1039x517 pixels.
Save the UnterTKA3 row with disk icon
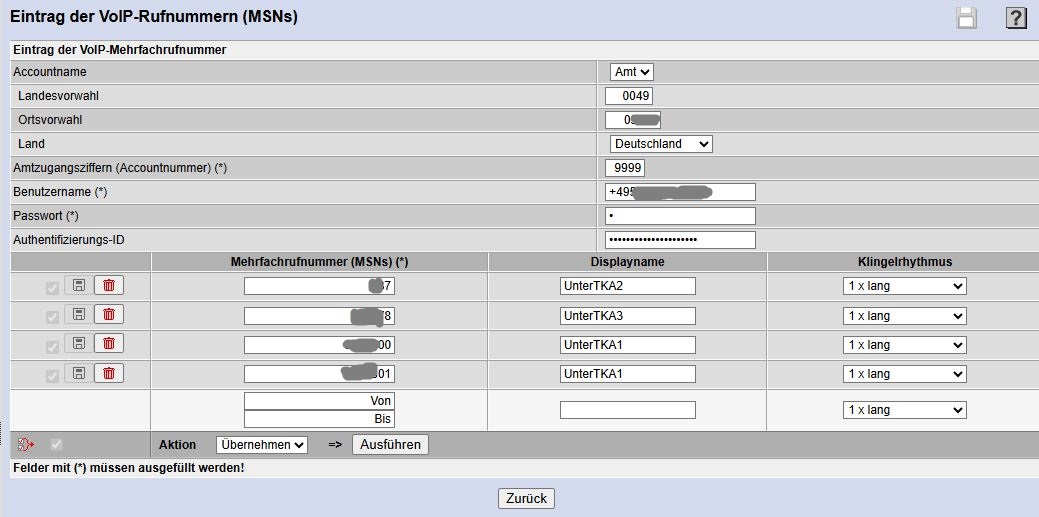pos(78,315)
